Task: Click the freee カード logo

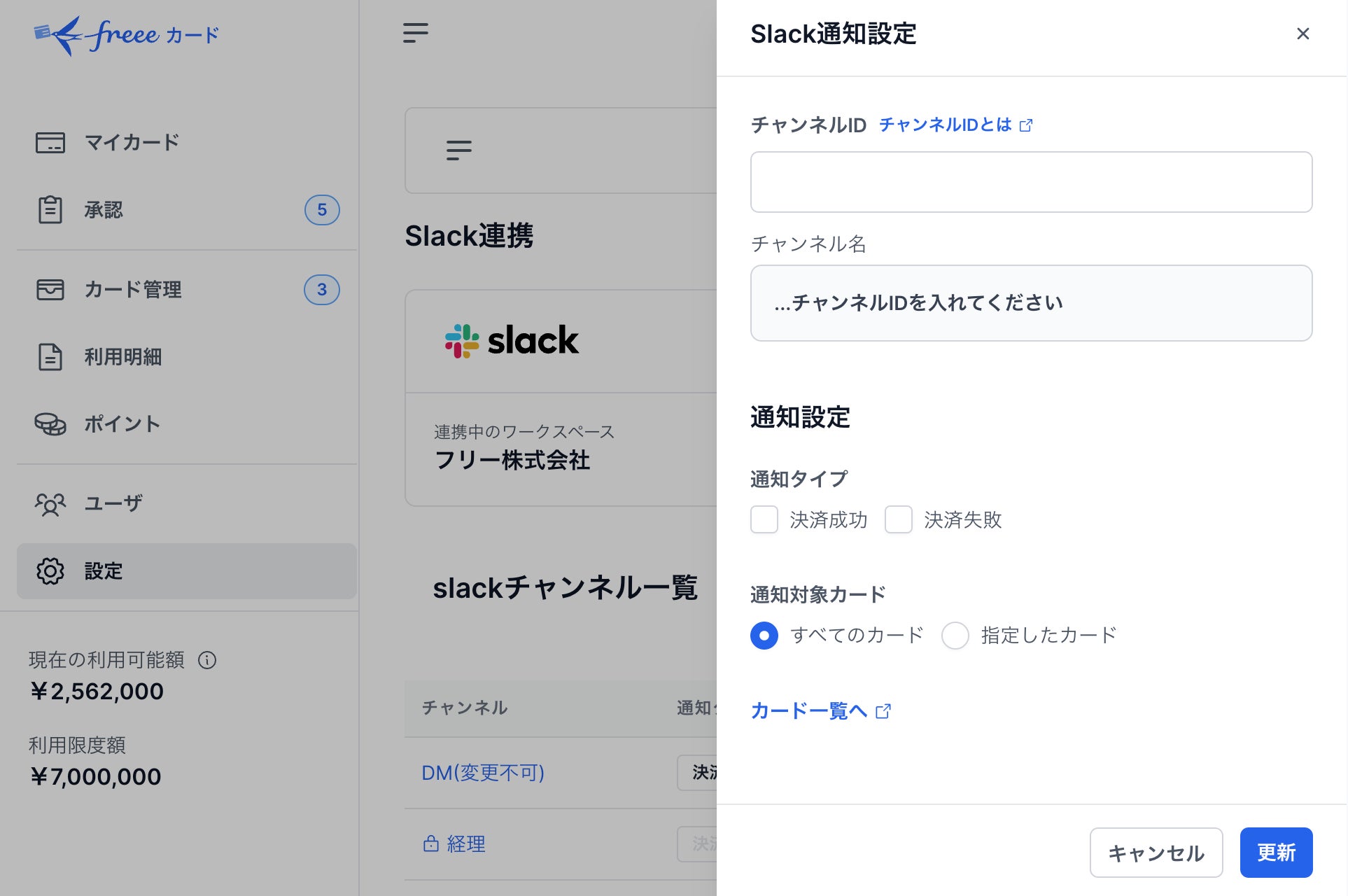Action: [x=127, y=35]
